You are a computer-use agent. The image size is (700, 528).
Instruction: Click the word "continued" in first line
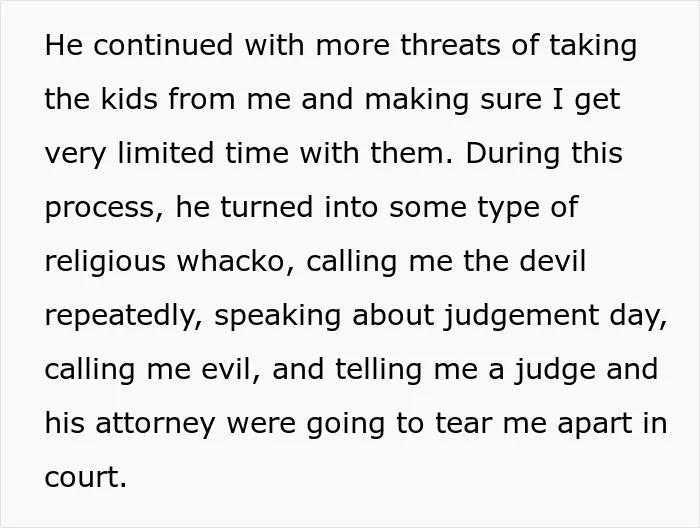coord(163,45)
